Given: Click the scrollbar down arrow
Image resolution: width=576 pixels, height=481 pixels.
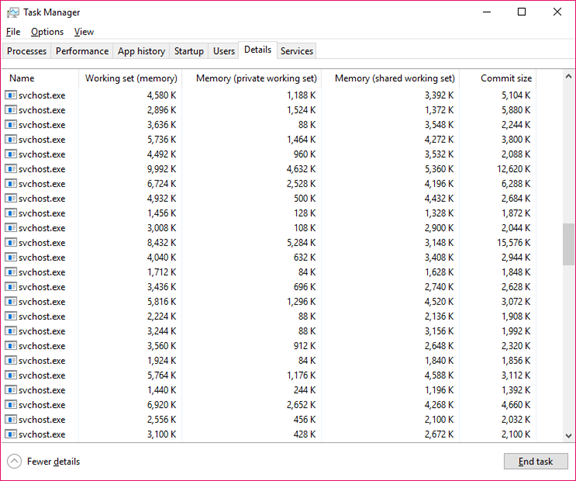Looking at the screenshot, I should (568, 436).
